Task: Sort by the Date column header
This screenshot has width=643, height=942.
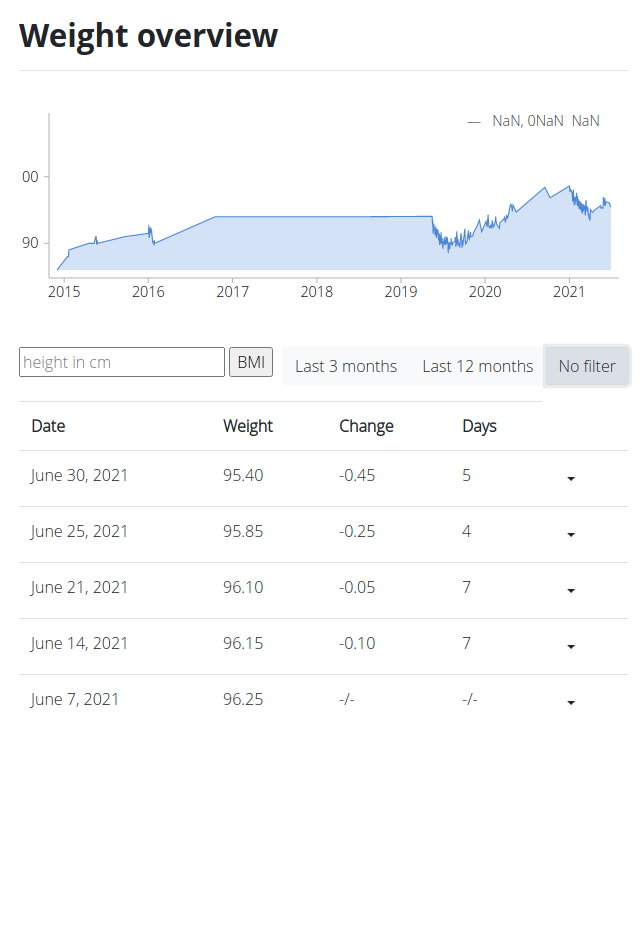Action: point(48,425)
